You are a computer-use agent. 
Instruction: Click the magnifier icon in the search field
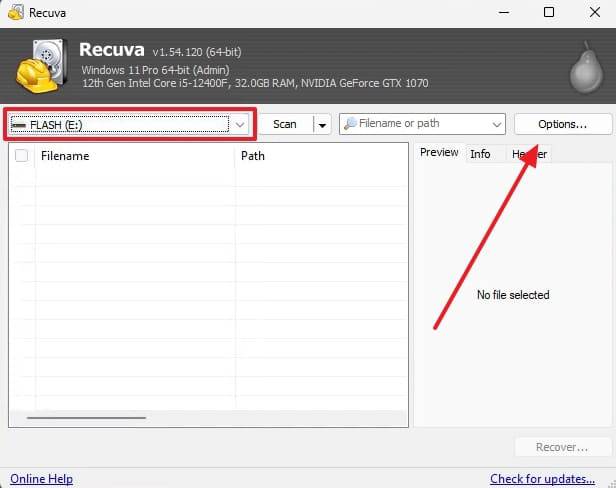(x=350, y=123)
